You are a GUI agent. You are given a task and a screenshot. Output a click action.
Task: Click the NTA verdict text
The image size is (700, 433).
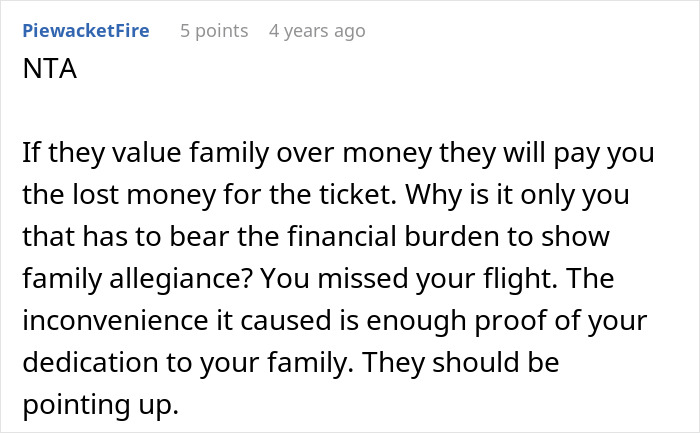(46, 72)
